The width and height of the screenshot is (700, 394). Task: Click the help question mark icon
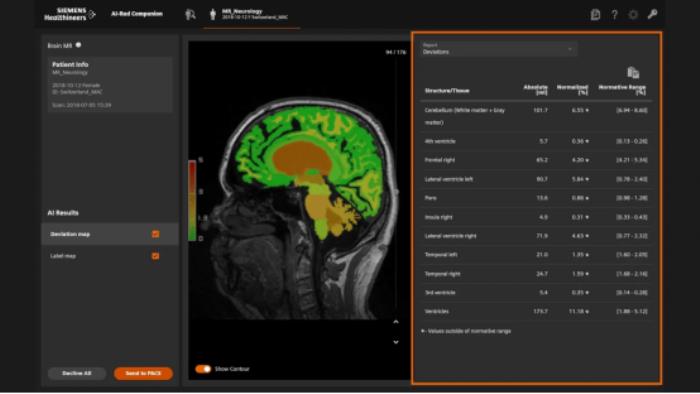tap(614, 15)
